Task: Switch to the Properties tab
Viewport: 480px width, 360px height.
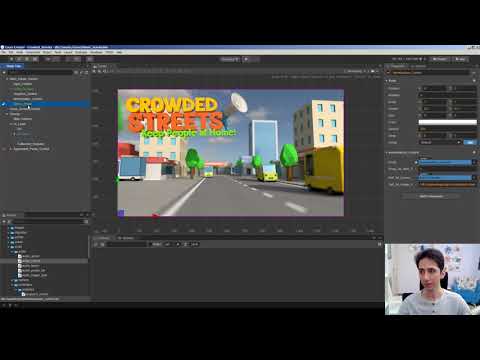Action: click(x=398, y=66)
